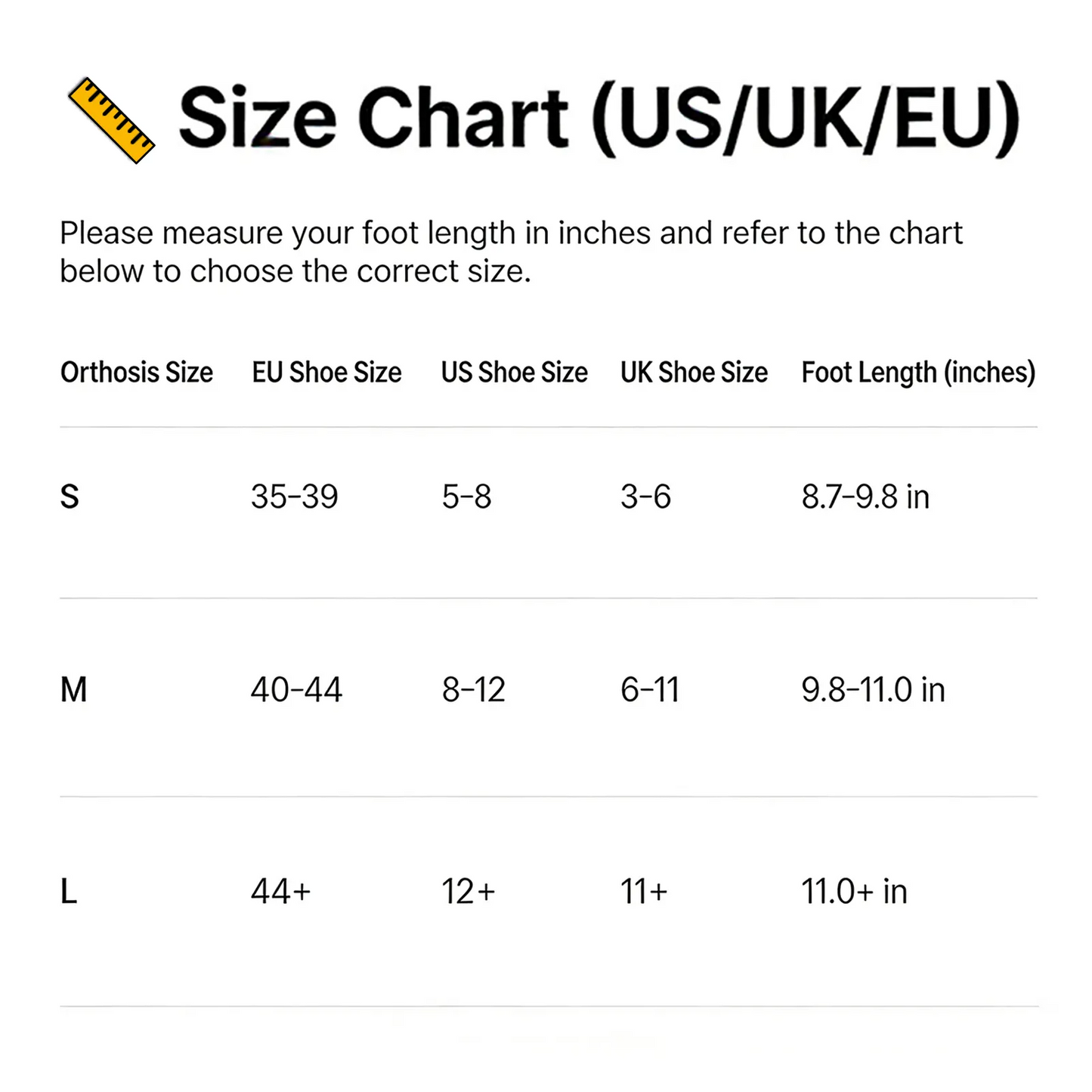Select the EU 44+ cell
1092x1092 pixels.
click(x=281, y=892)
